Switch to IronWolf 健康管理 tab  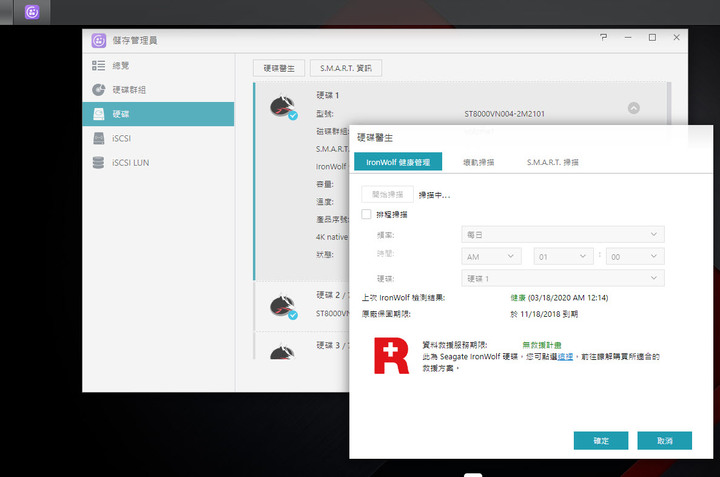click(x=398, y=162)
